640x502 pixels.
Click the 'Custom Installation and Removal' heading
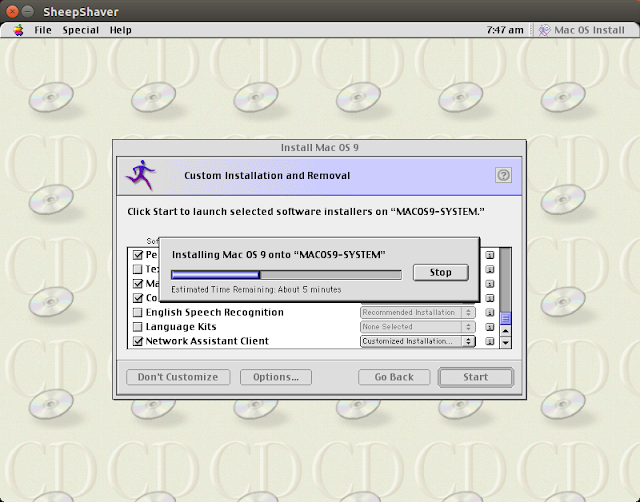point(267,175)
